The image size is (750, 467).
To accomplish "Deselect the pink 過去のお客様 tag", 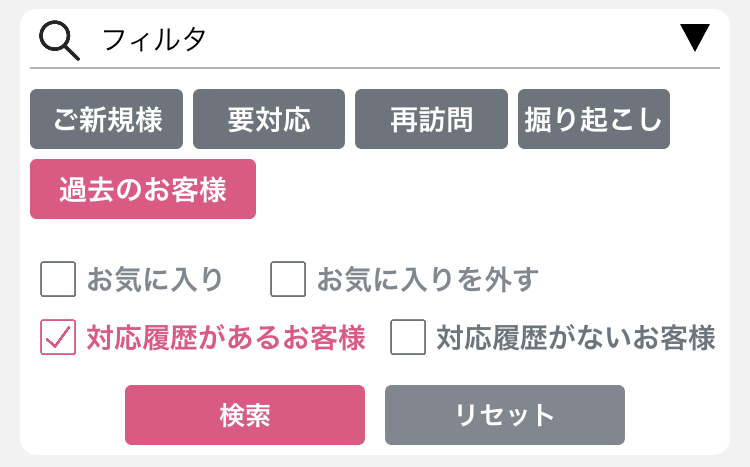I will coord(143,189).
